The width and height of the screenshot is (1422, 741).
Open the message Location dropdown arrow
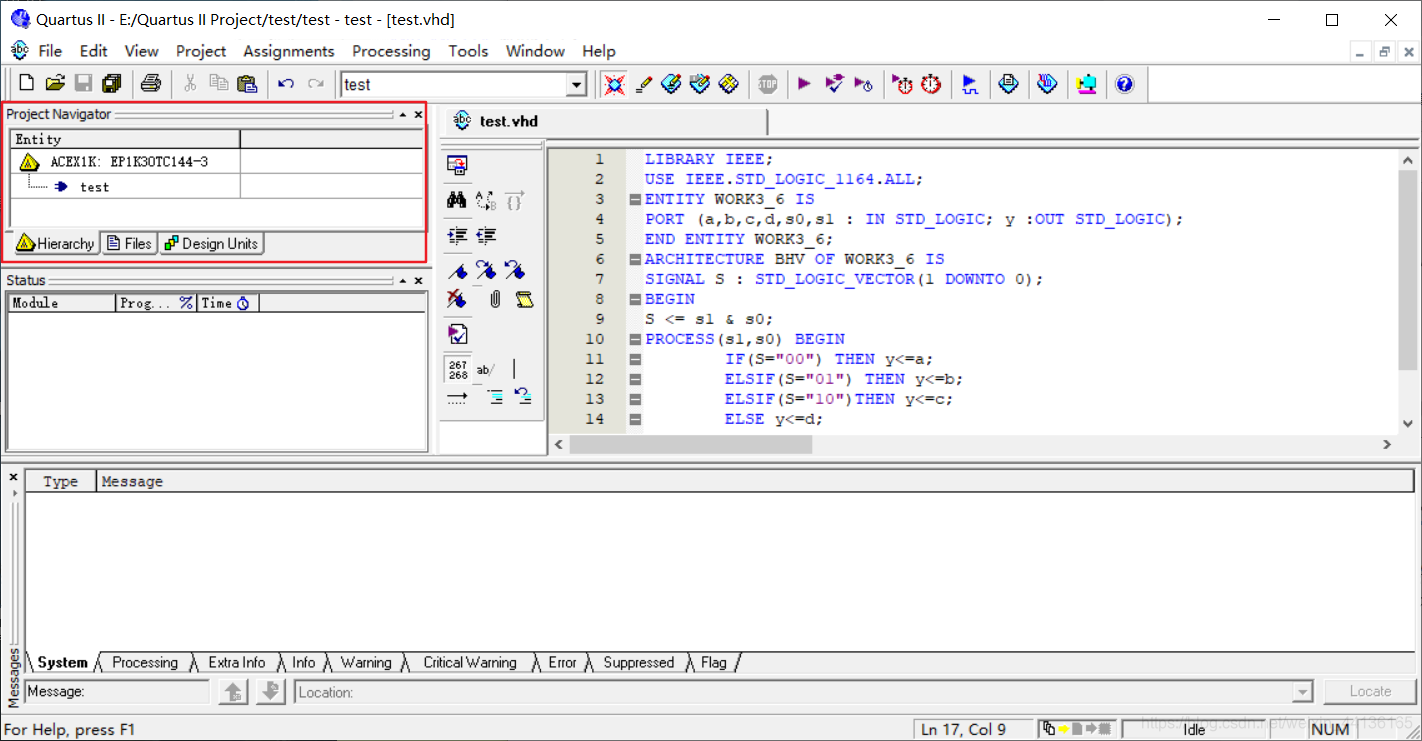(1302, 692)
